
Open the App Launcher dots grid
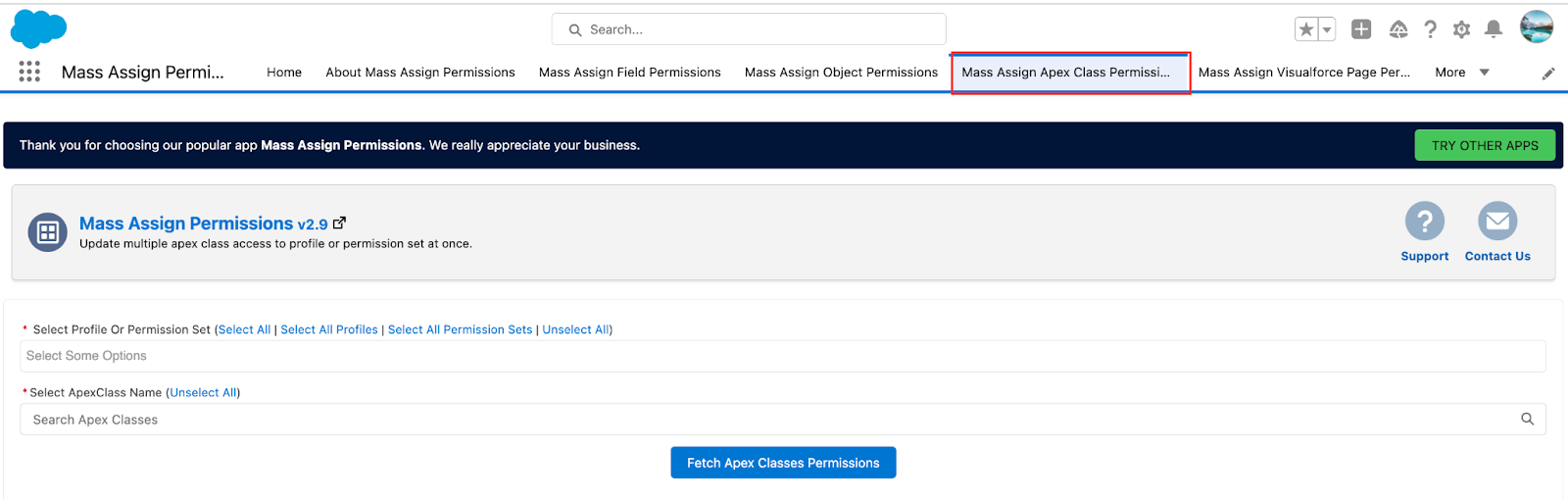[x=29, y=72]
